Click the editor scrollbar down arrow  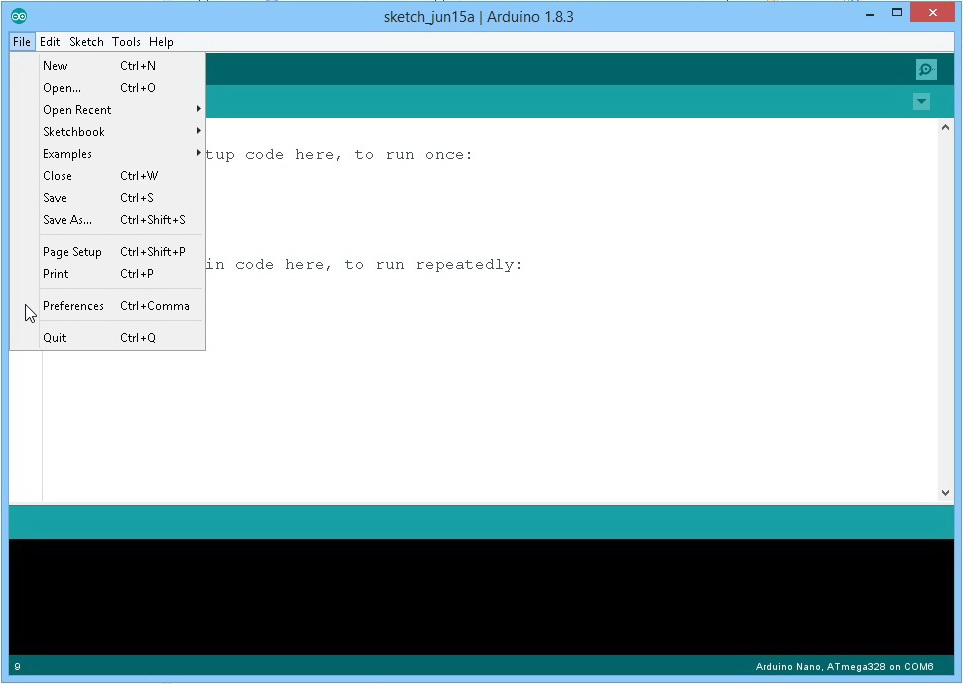point(946,493)
